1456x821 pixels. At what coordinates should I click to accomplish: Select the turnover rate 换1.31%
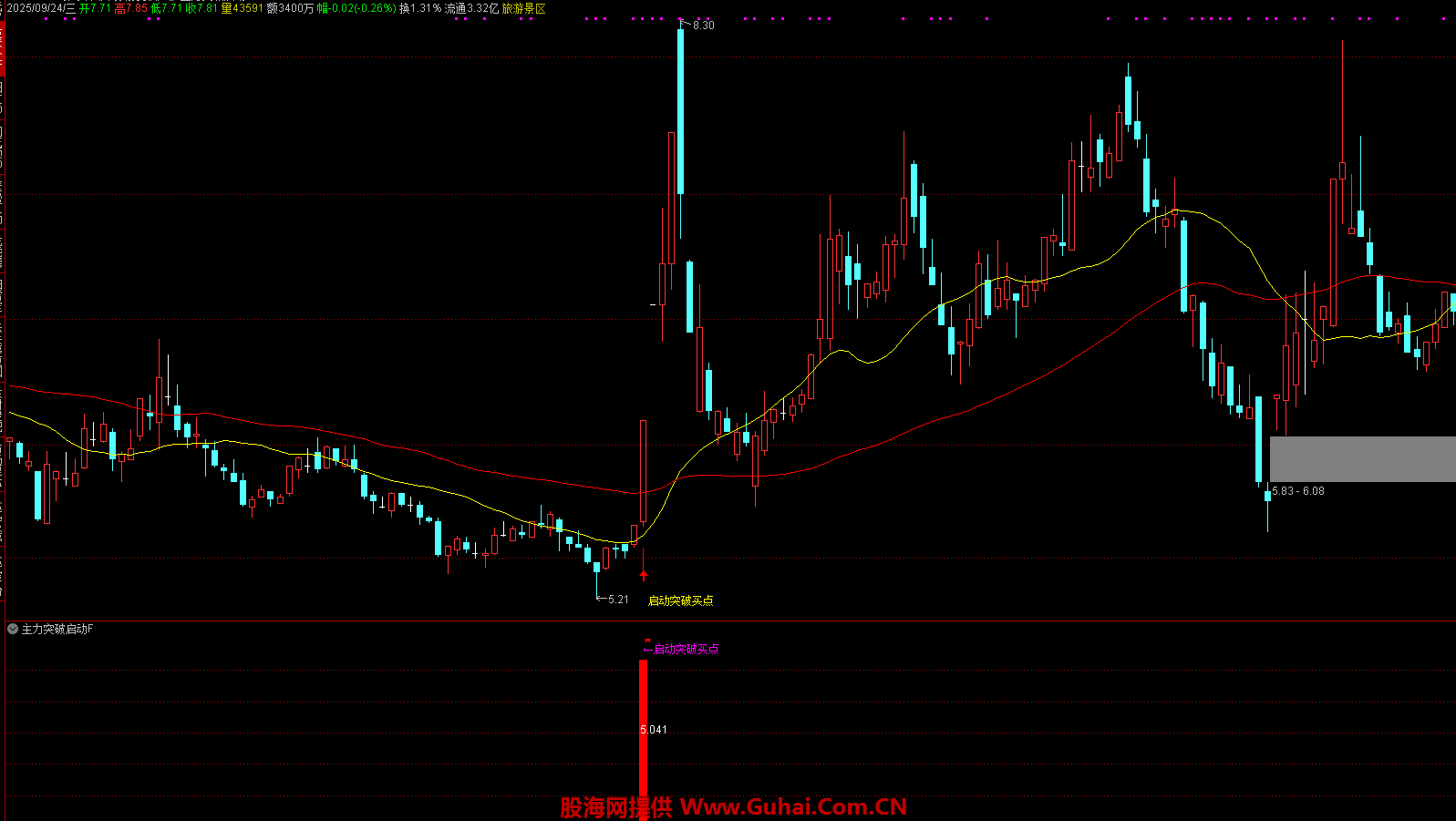click(420, 8)
